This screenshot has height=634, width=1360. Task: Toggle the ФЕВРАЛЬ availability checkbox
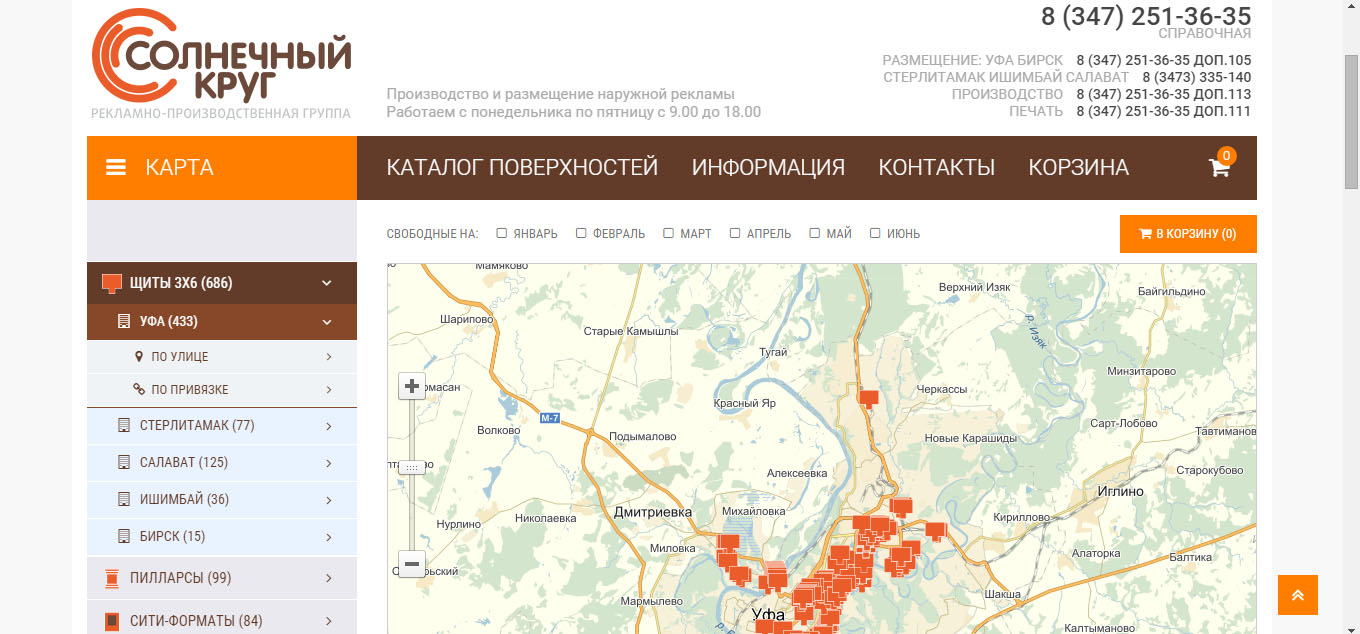pyautogui.click(x=581, y=233)
